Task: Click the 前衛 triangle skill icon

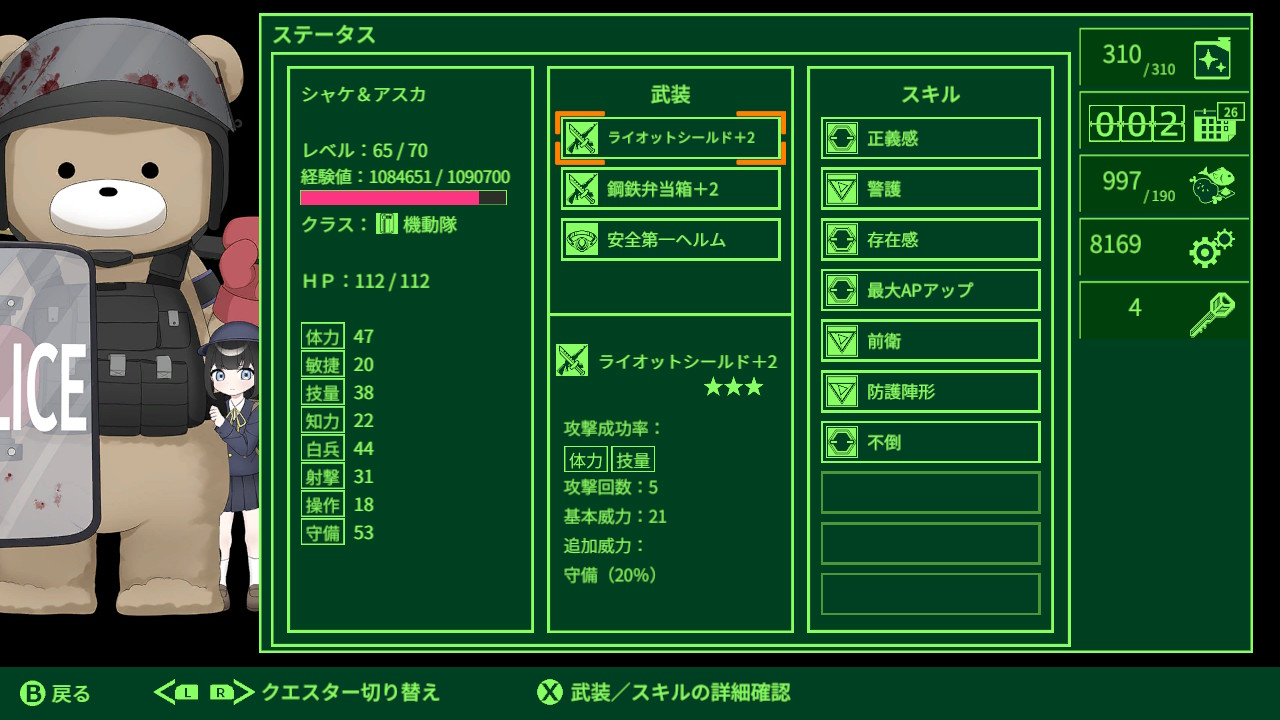Action: [842, 341]
